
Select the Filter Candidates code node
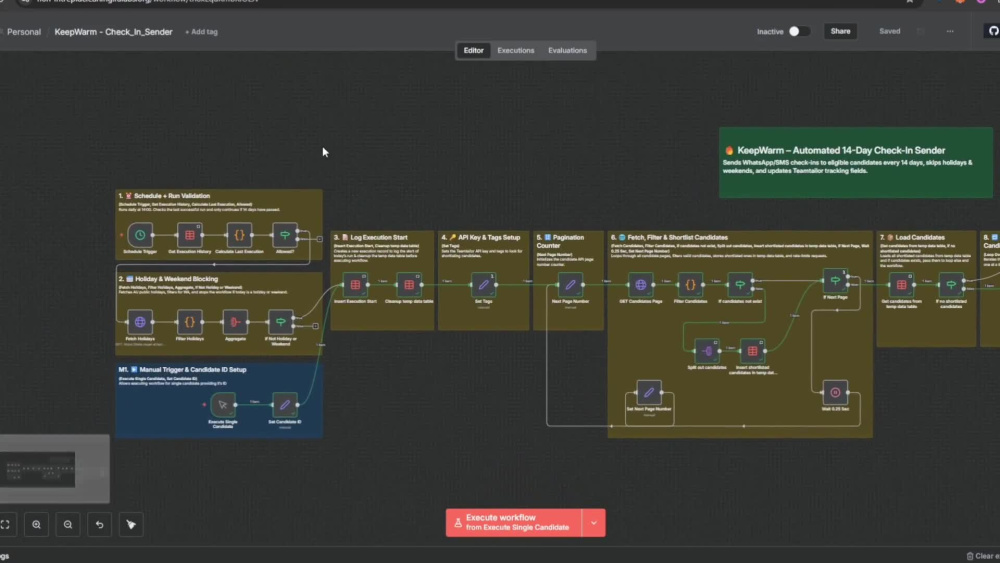click(690, 285)
